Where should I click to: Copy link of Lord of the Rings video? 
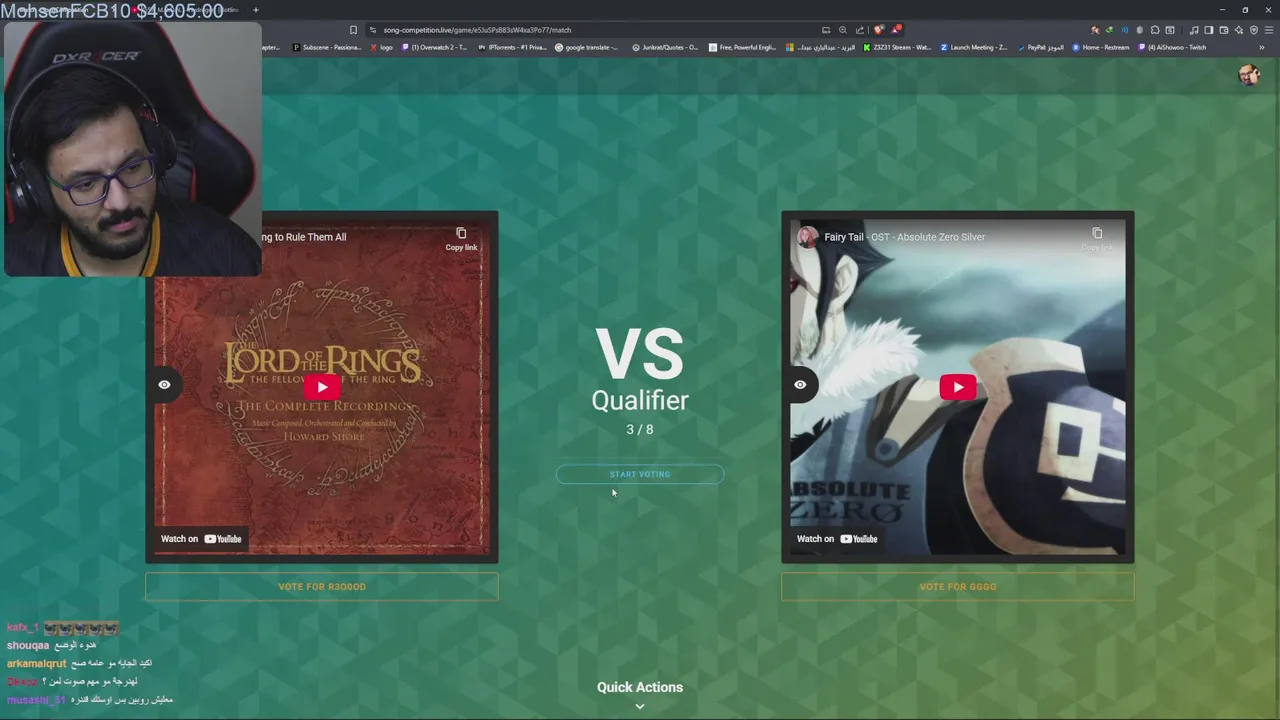(461, 239)
